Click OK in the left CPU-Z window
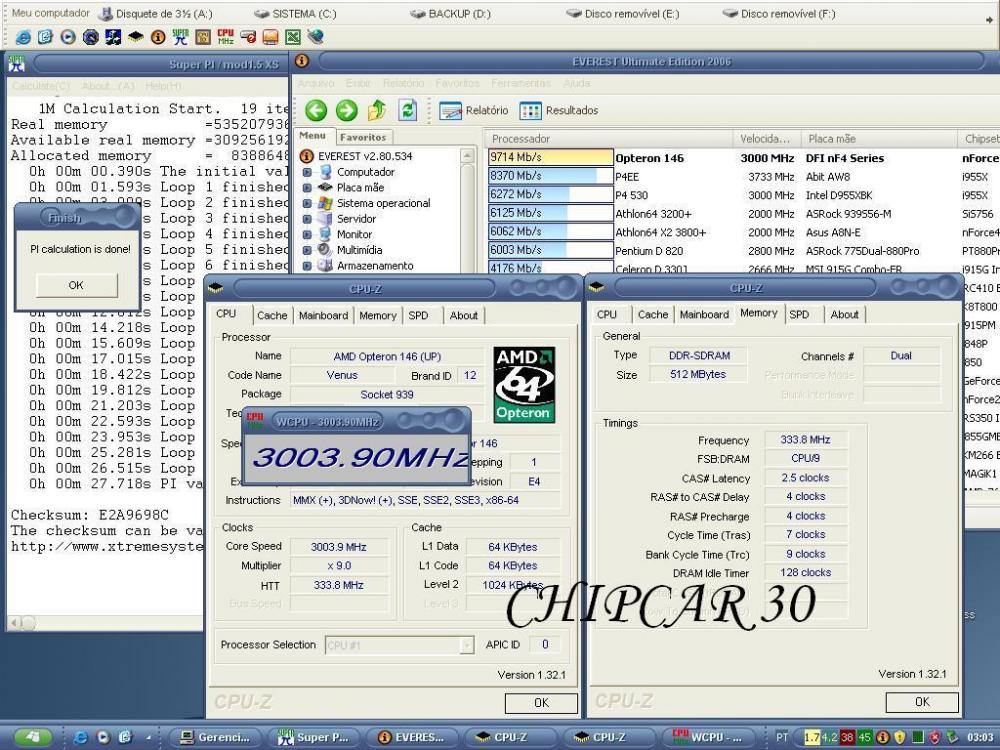 [541, 703]
